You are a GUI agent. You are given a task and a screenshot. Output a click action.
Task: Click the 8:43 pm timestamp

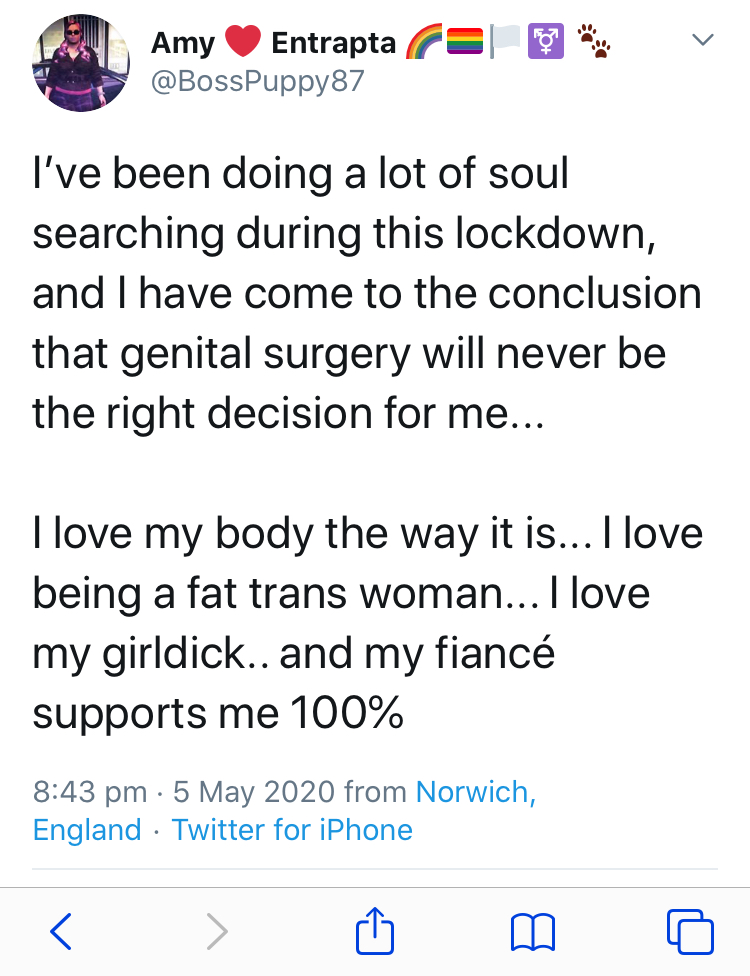coord(90,792)
